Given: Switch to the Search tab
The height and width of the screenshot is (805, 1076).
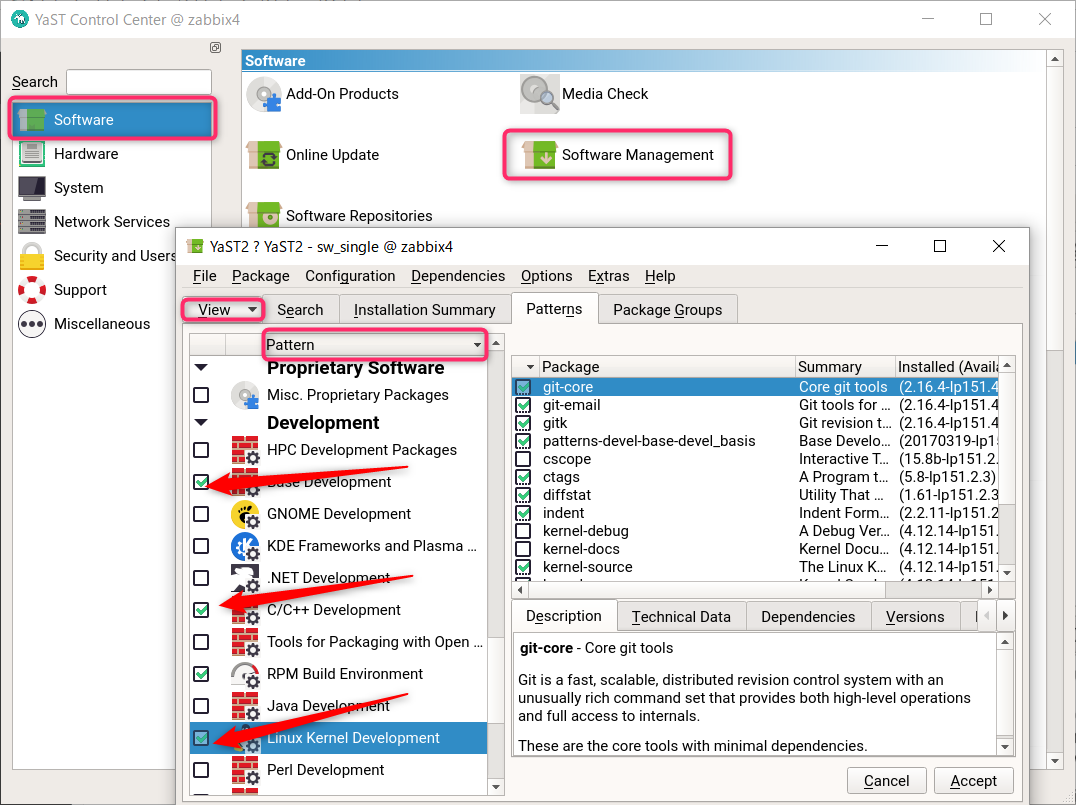Looking at the screenshot, I should click(300, 310).
